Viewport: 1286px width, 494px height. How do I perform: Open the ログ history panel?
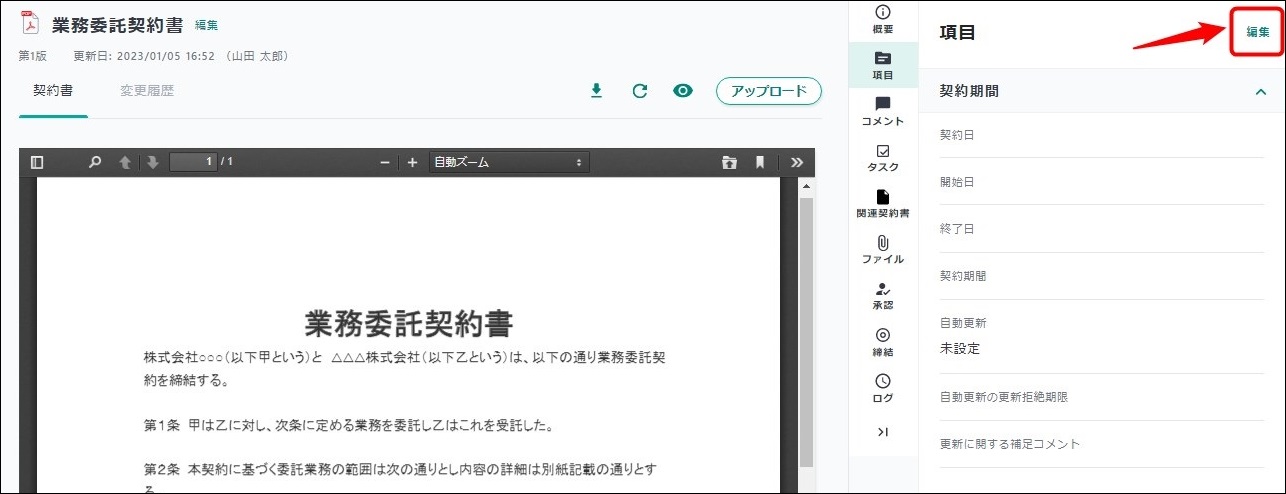(882, 388)
